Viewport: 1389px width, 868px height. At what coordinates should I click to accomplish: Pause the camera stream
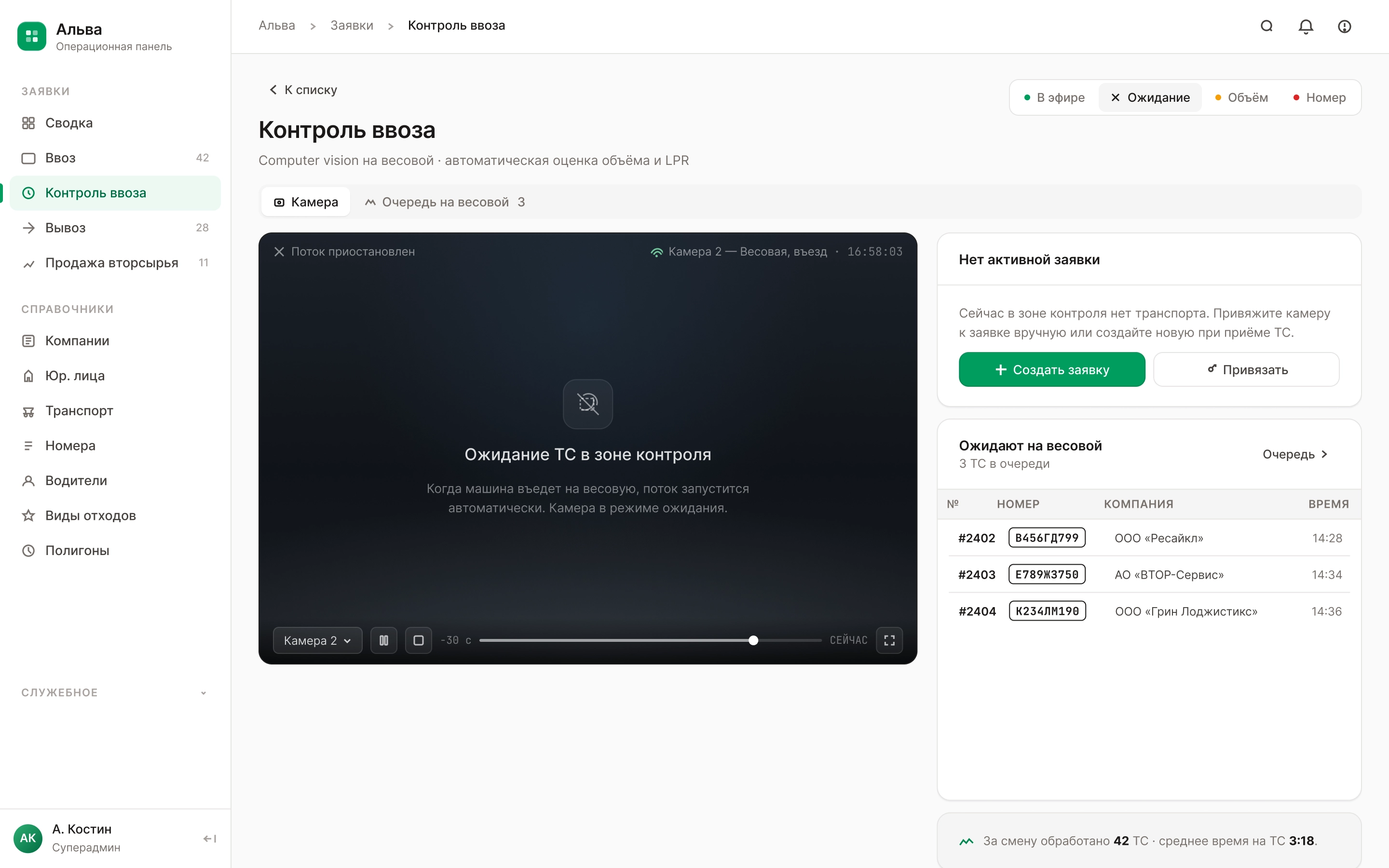pos(383,641)
